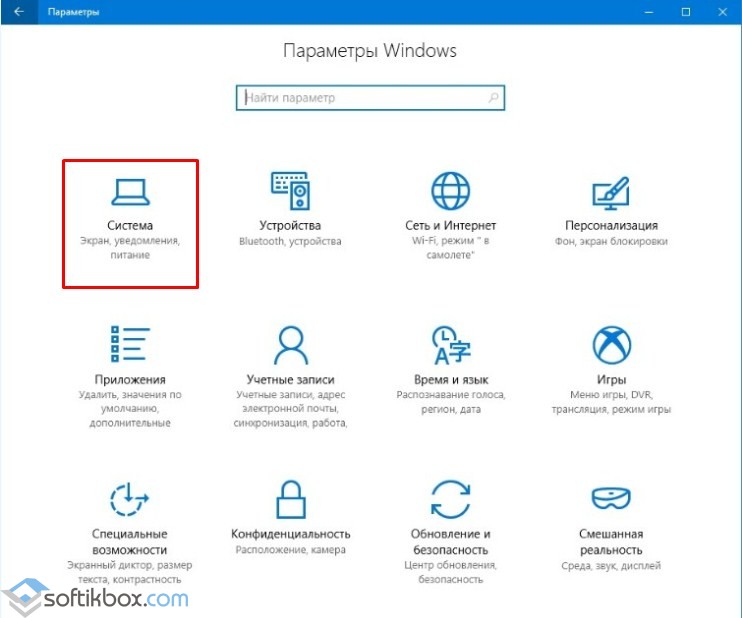Image resolution: width=742 pixels, height=618 pixels.
Task: Open Устройства via keyboard and speaker icon
Action: pos(290,191)
